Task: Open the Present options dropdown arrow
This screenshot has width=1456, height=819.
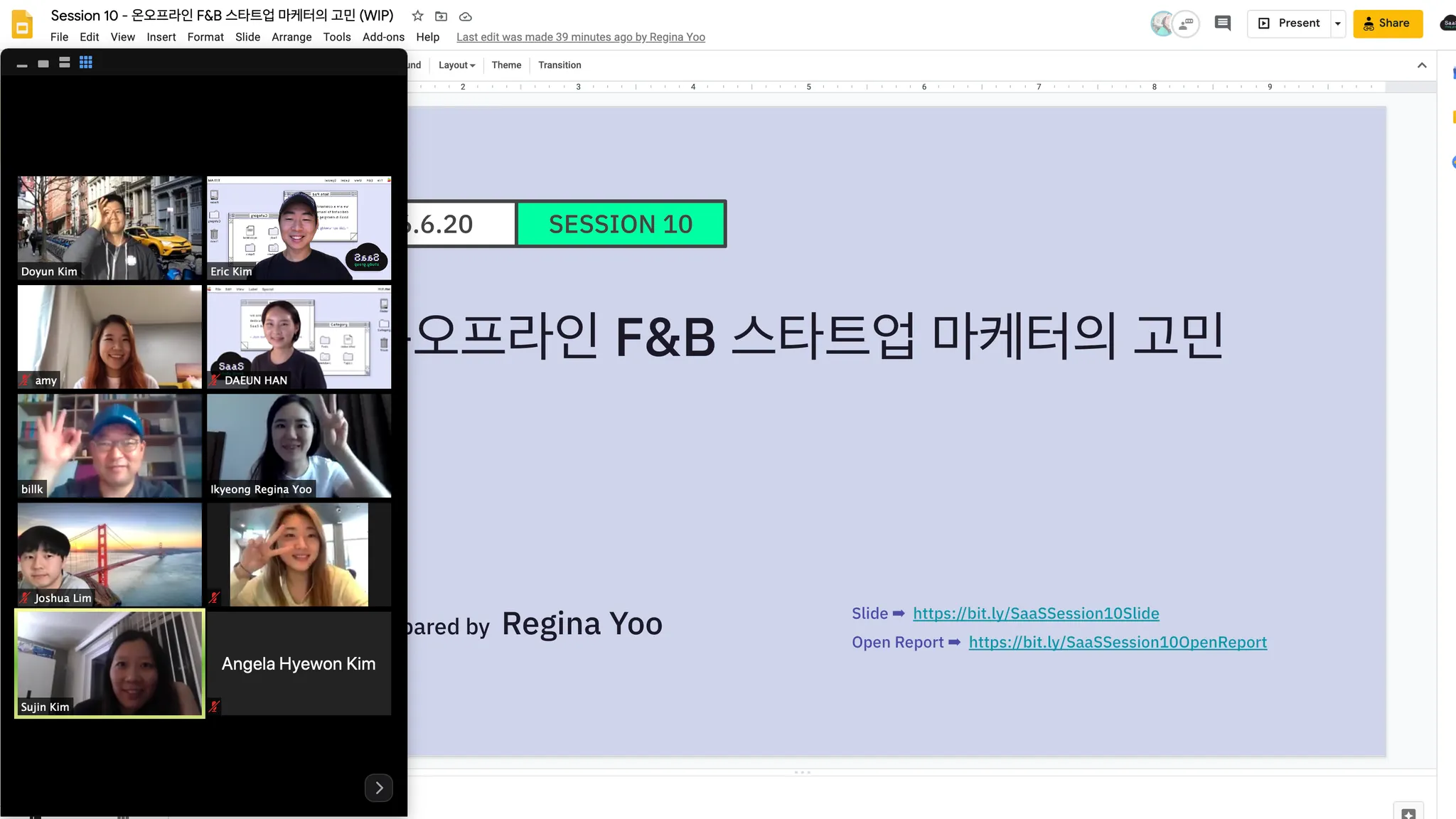Action: pos(1338,23)
